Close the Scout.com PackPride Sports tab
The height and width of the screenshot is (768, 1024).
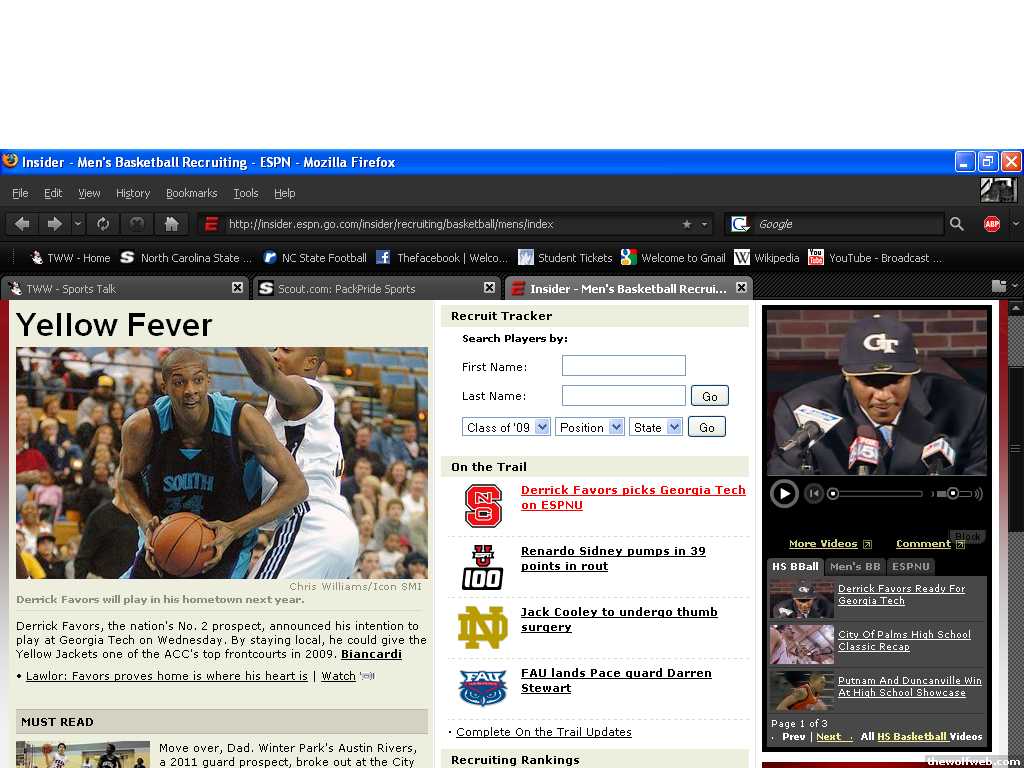click(489, 288)
